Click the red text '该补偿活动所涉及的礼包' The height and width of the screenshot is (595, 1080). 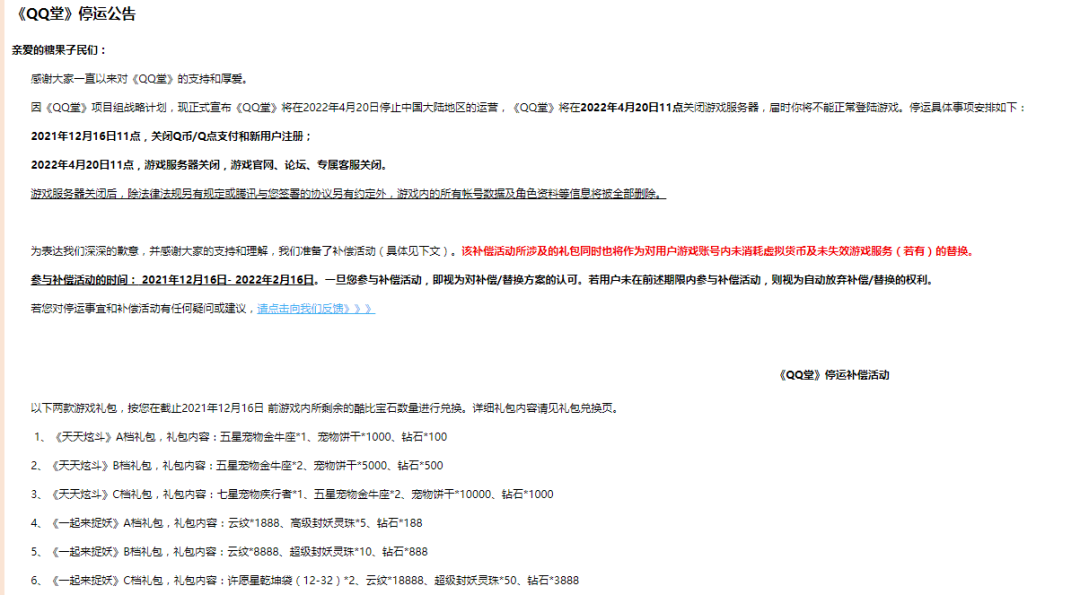pos(718,251)
